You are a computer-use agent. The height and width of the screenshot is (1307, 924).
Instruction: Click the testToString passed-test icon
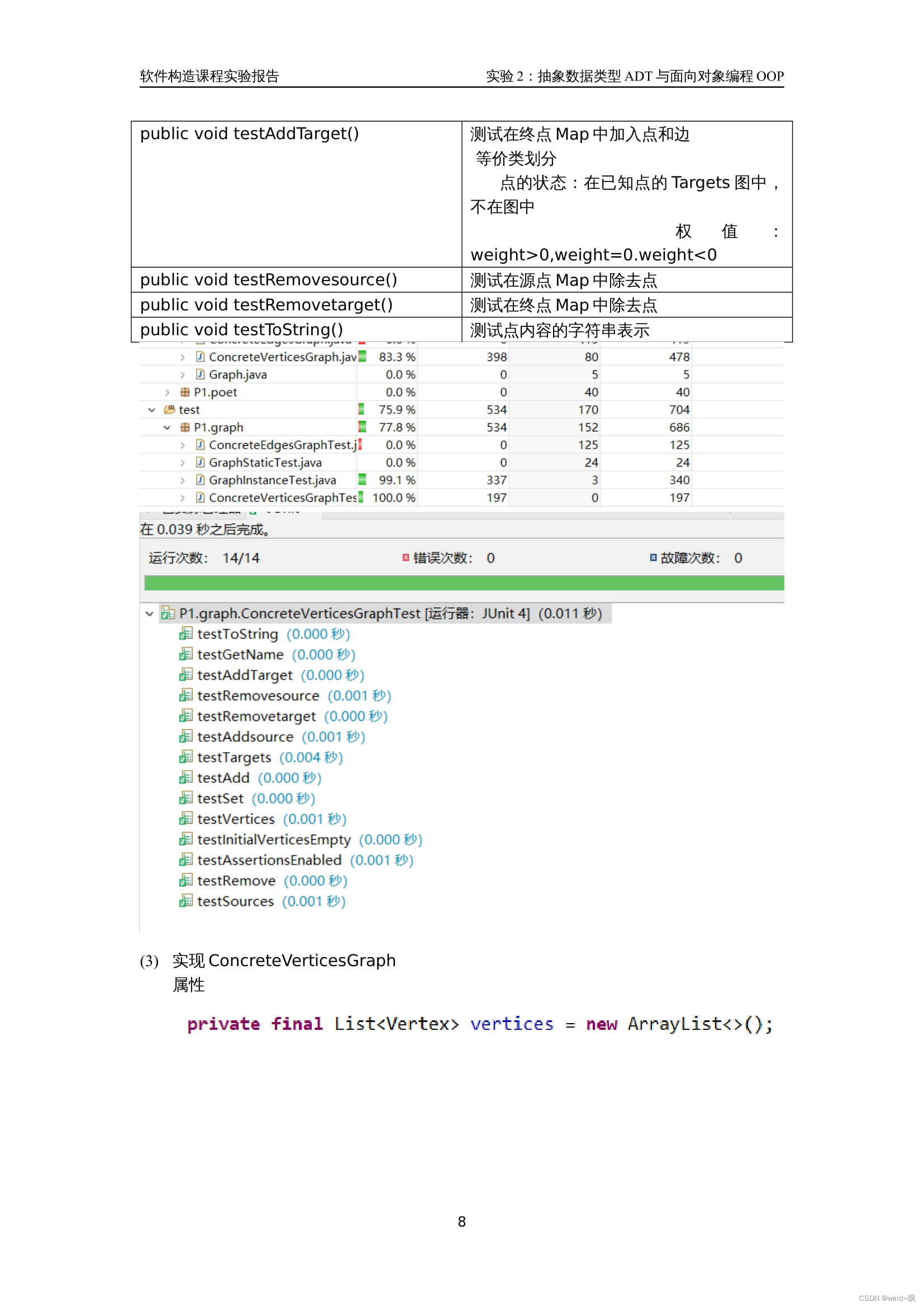[186, 634]
